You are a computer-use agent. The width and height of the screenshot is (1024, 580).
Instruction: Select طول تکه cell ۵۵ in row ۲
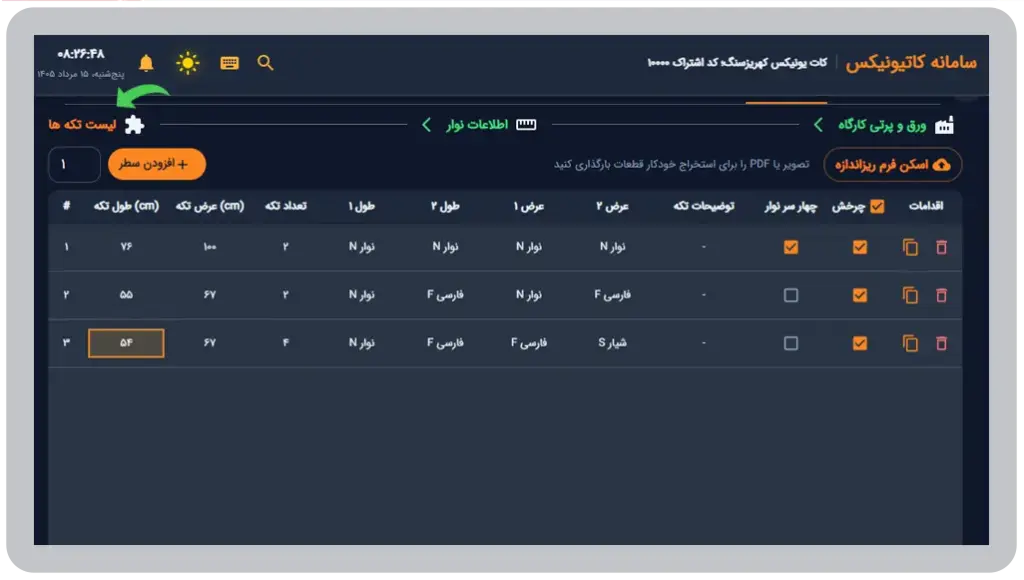pyautogui.click(x=126, y=295)
